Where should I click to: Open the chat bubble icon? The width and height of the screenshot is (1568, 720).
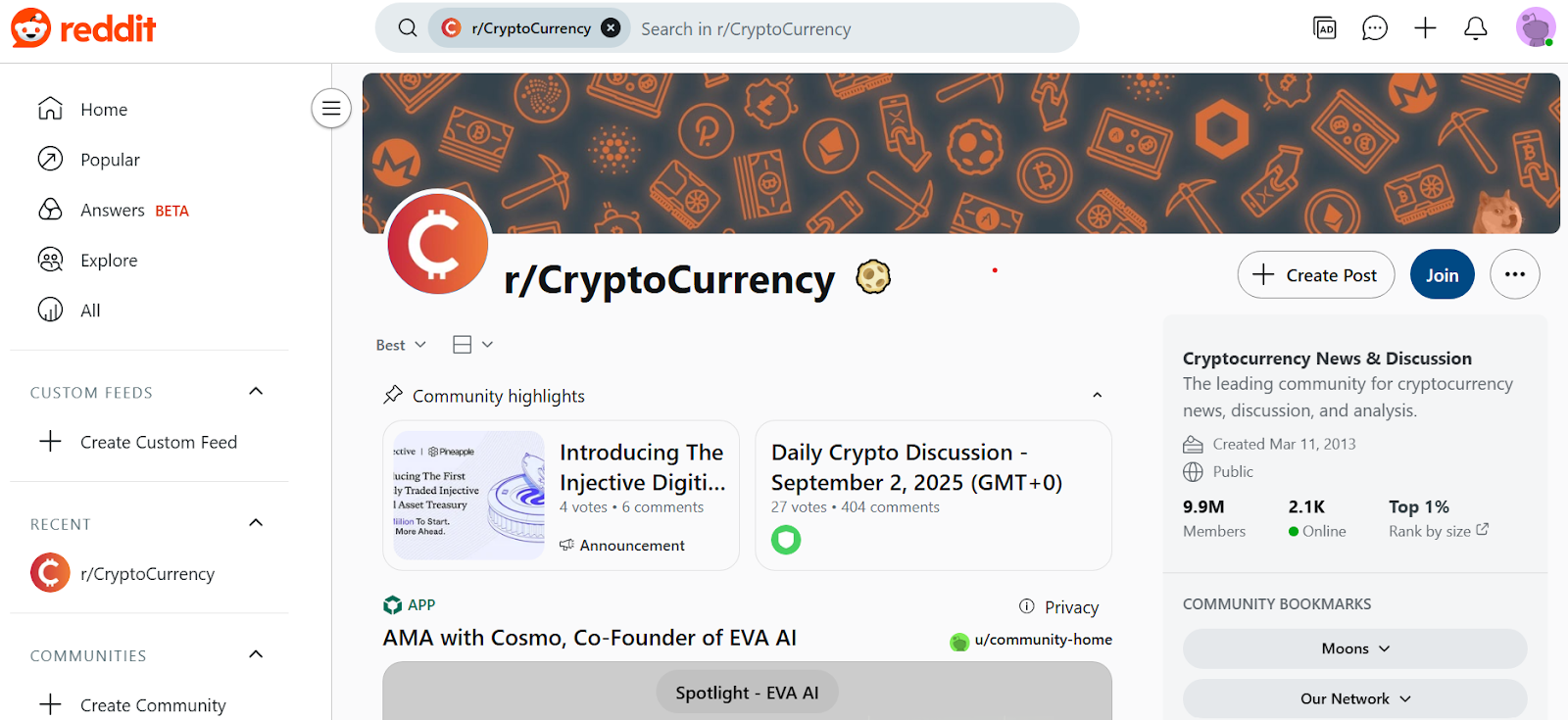(x=1375, y=28)
